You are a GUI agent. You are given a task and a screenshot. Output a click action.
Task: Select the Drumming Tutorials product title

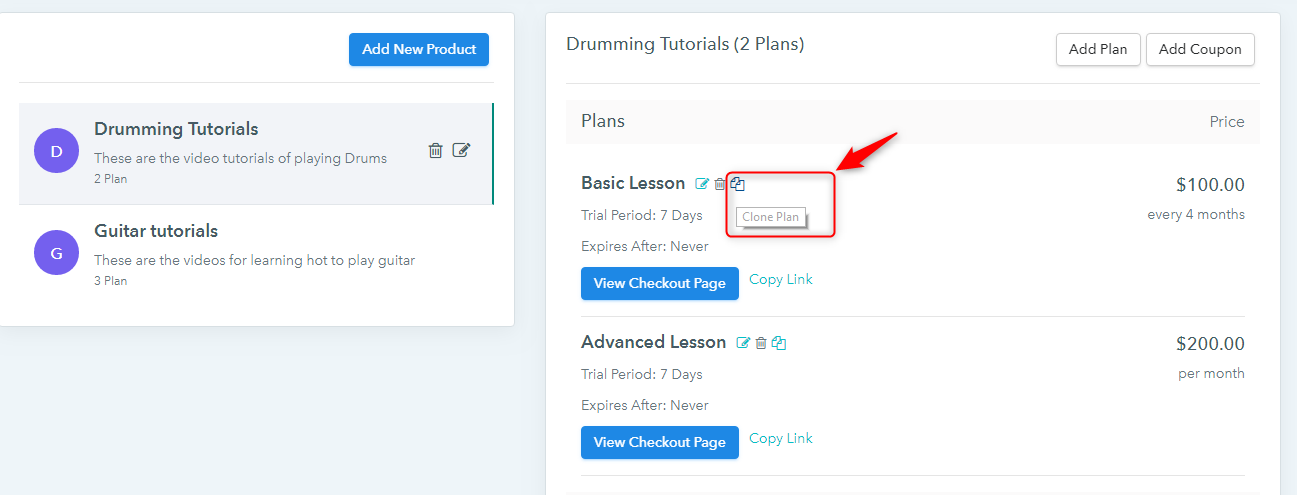(176, 129)
